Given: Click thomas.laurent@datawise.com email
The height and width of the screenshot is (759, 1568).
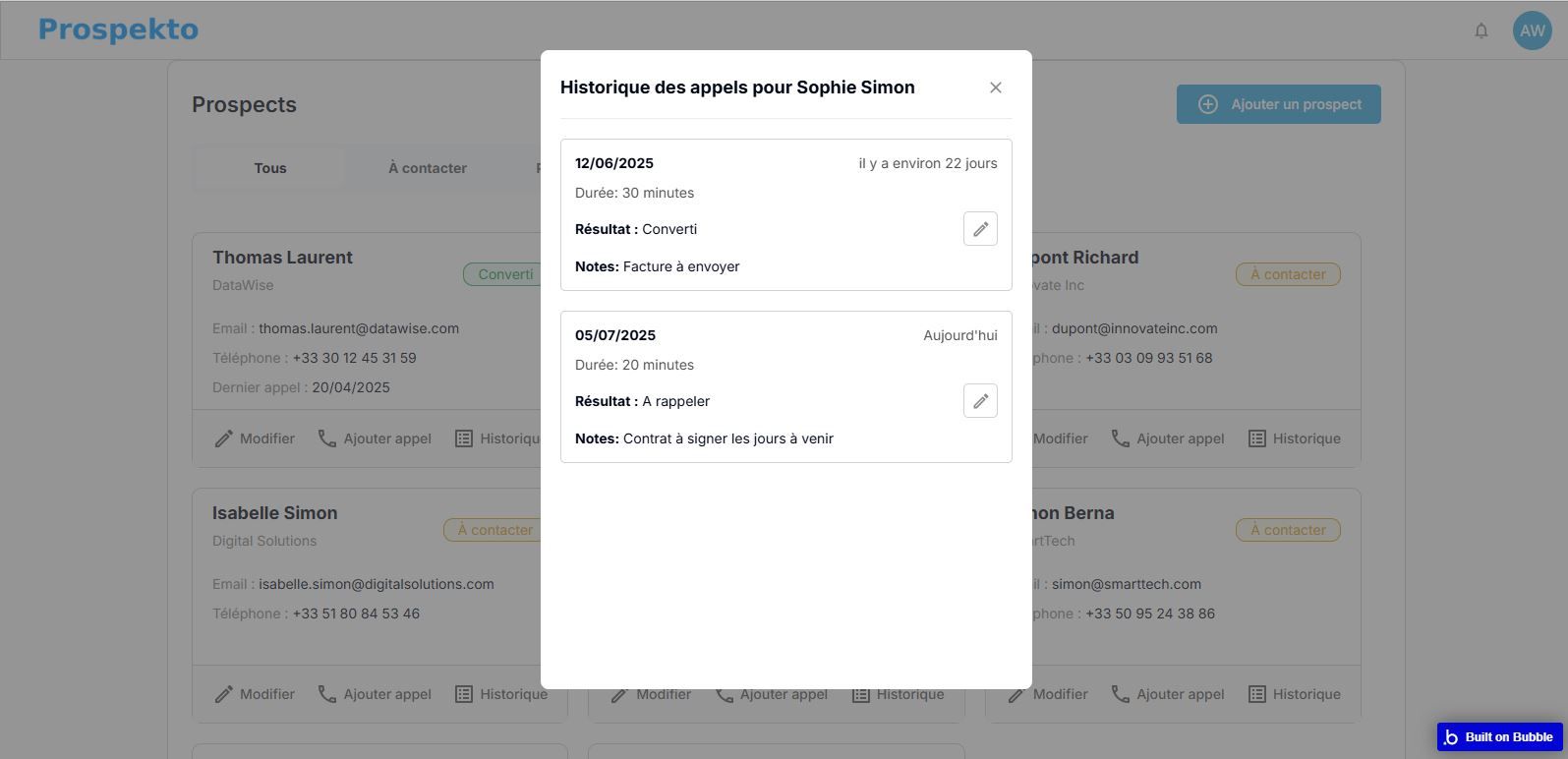Looking at the screenshot, I should tap(358, 328).
